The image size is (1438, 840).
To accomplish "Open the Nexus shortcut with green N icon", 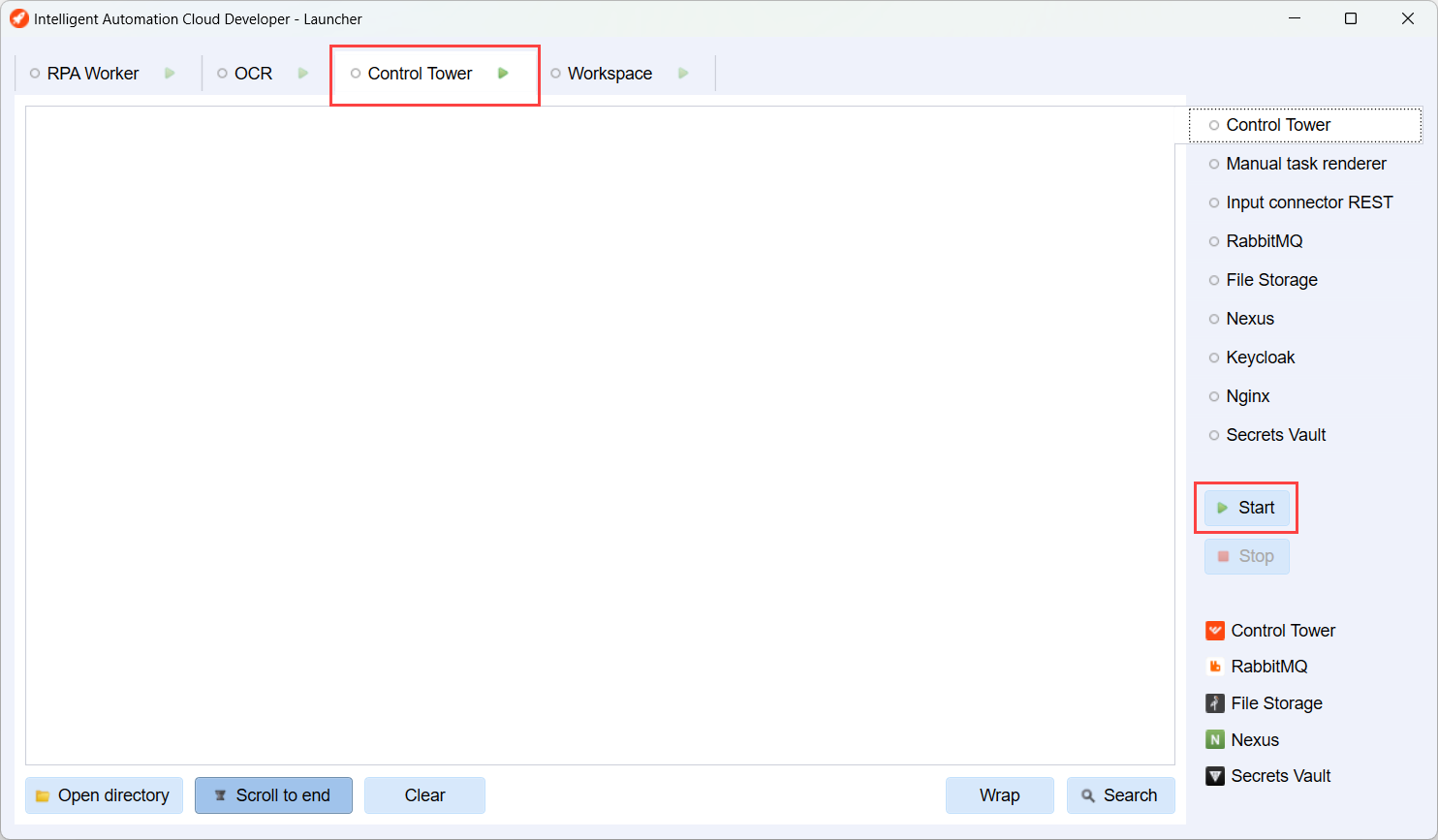I will click(x=1215, y=740).
